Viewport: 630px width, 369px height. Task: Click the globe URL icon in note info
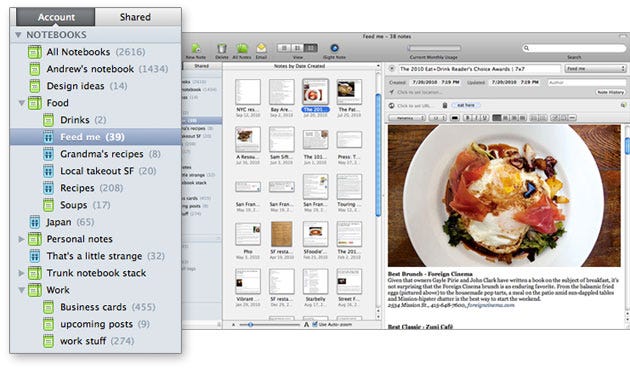tap(392, 106)
